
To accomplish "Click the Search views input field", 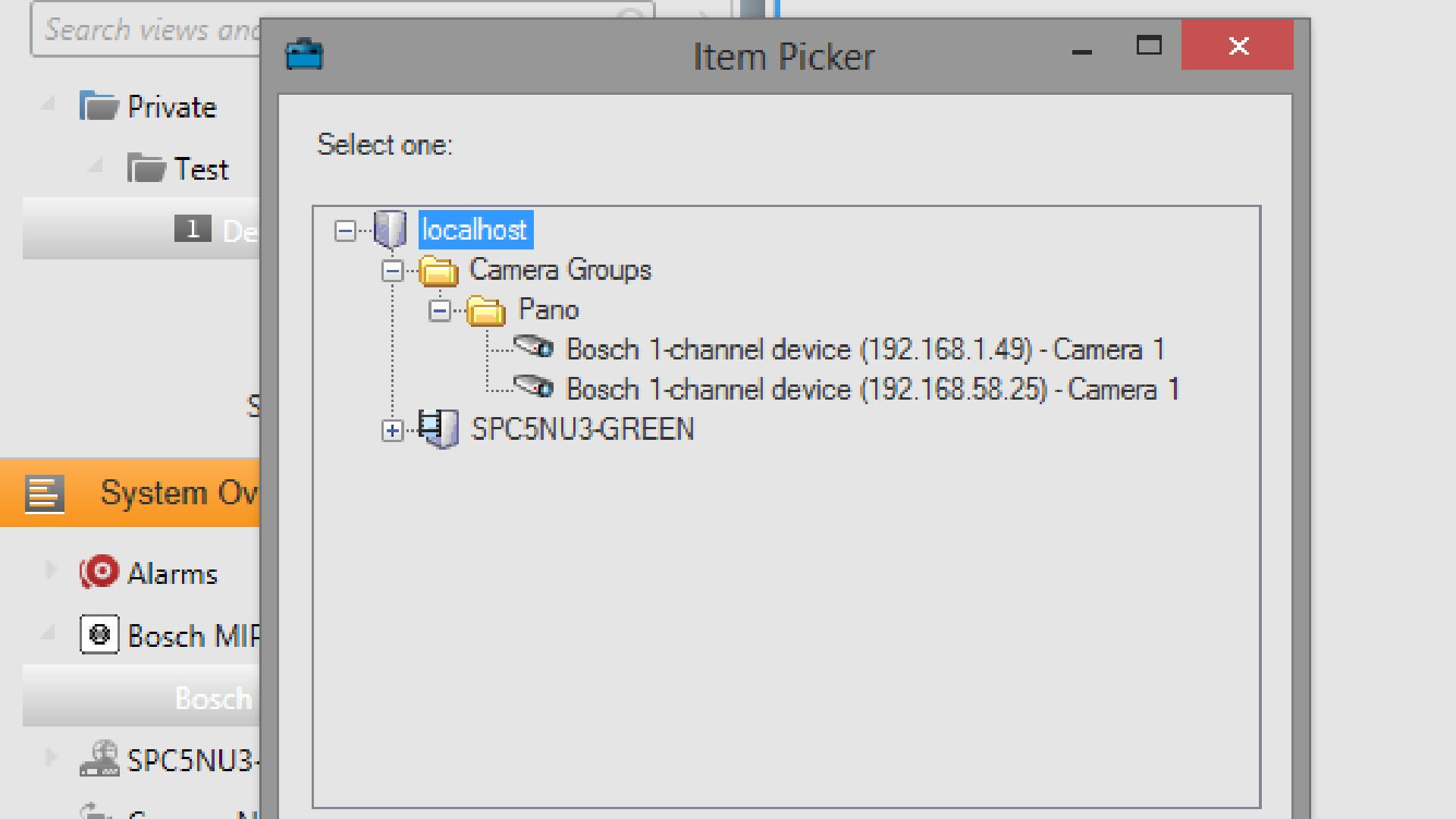I will pyautogui.click(x=146, y=30).
